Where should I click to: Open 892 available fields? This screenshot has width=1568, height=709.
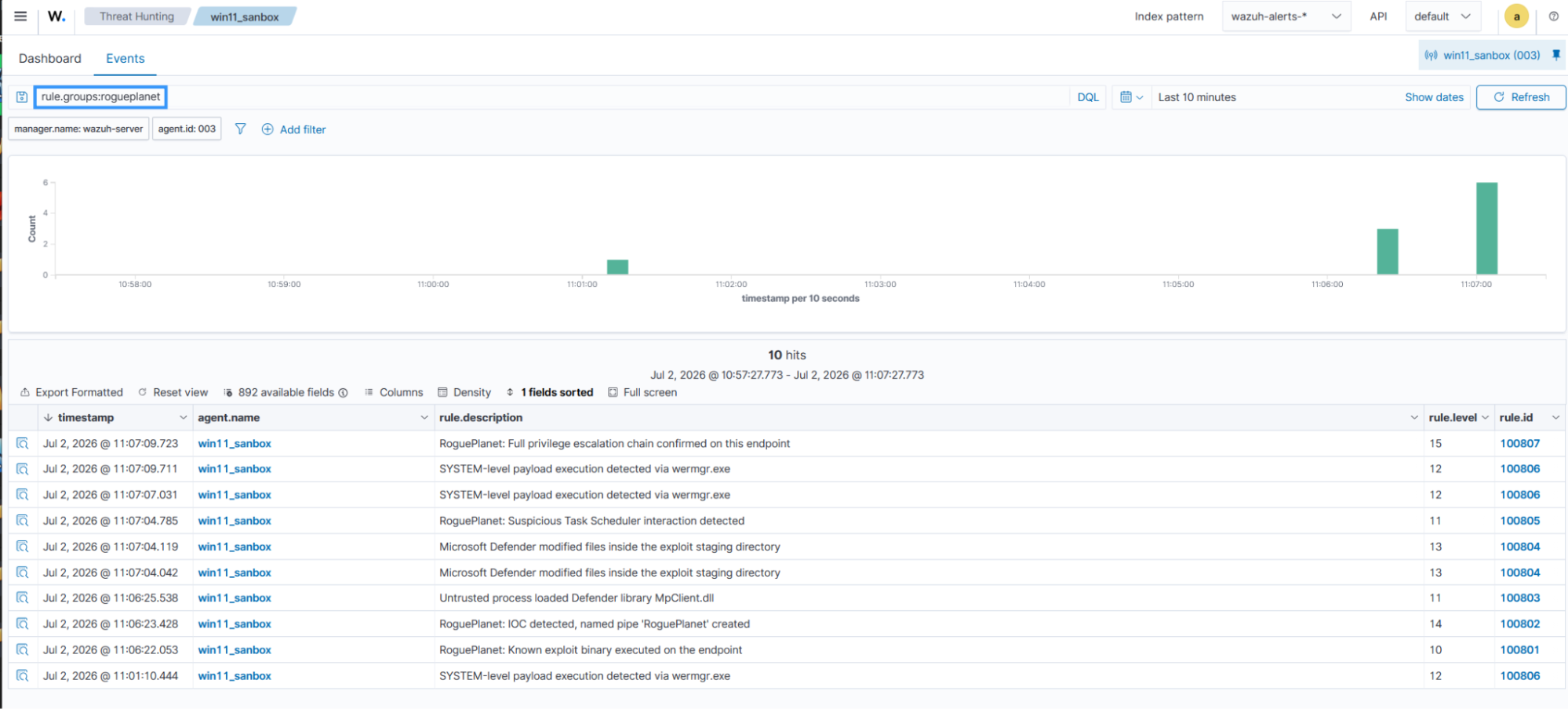(x=286, y=392)
